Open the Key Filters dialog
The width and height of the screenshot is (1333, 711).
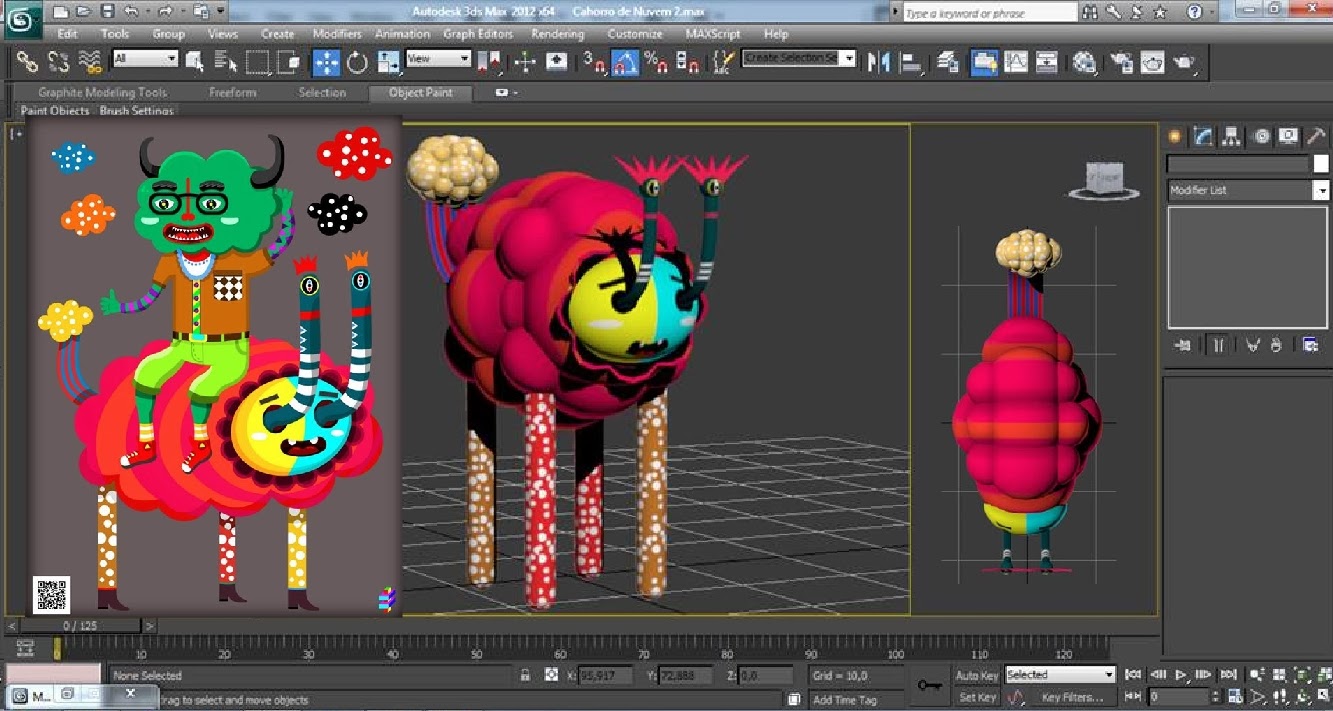1071,697
